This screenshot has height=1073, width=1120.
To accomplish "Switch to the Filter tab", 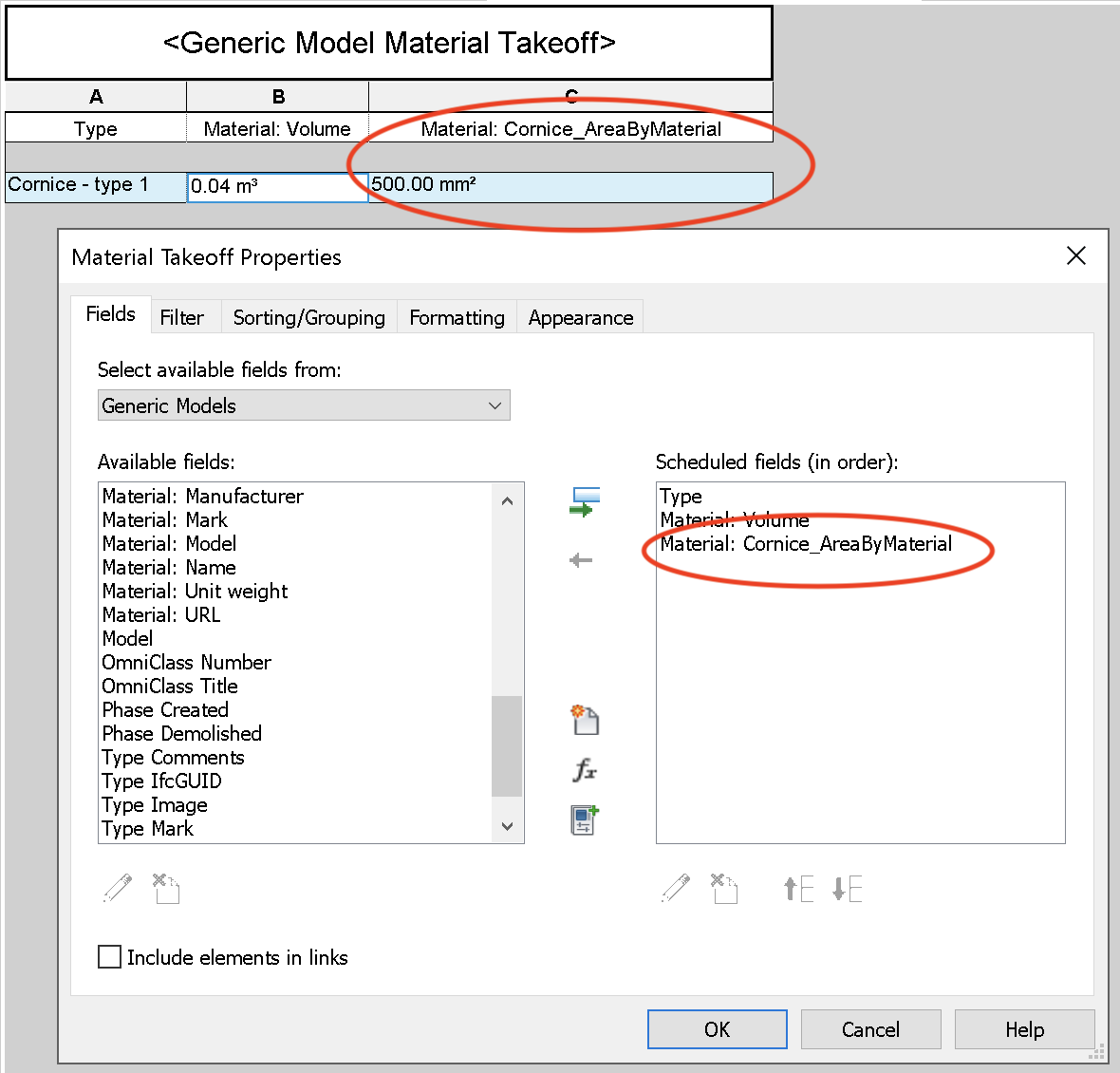I will [184, 316].
